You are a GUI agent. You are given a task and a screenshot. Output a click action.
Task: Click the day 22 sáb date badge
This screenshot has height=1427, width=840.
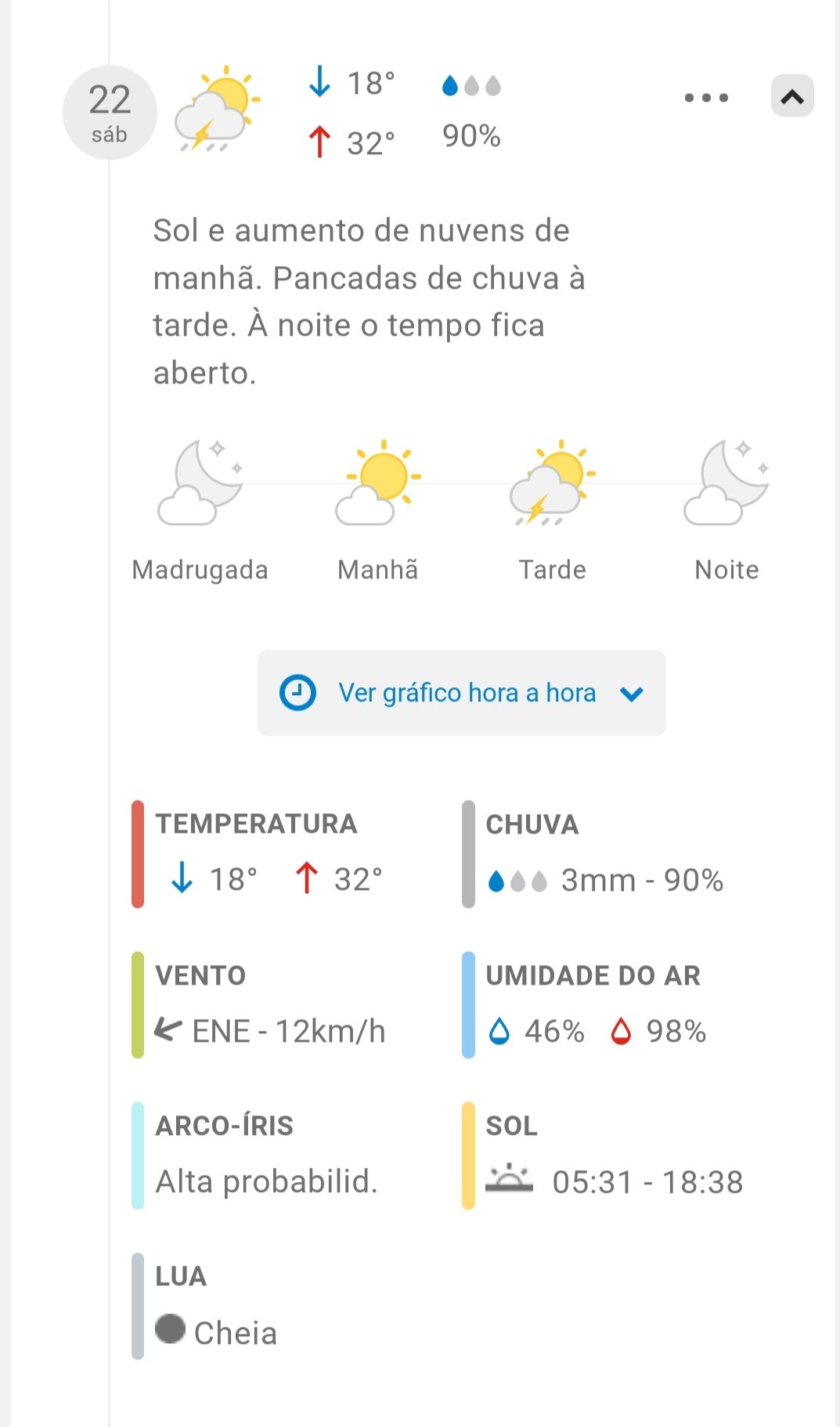(x=110, y=114)
